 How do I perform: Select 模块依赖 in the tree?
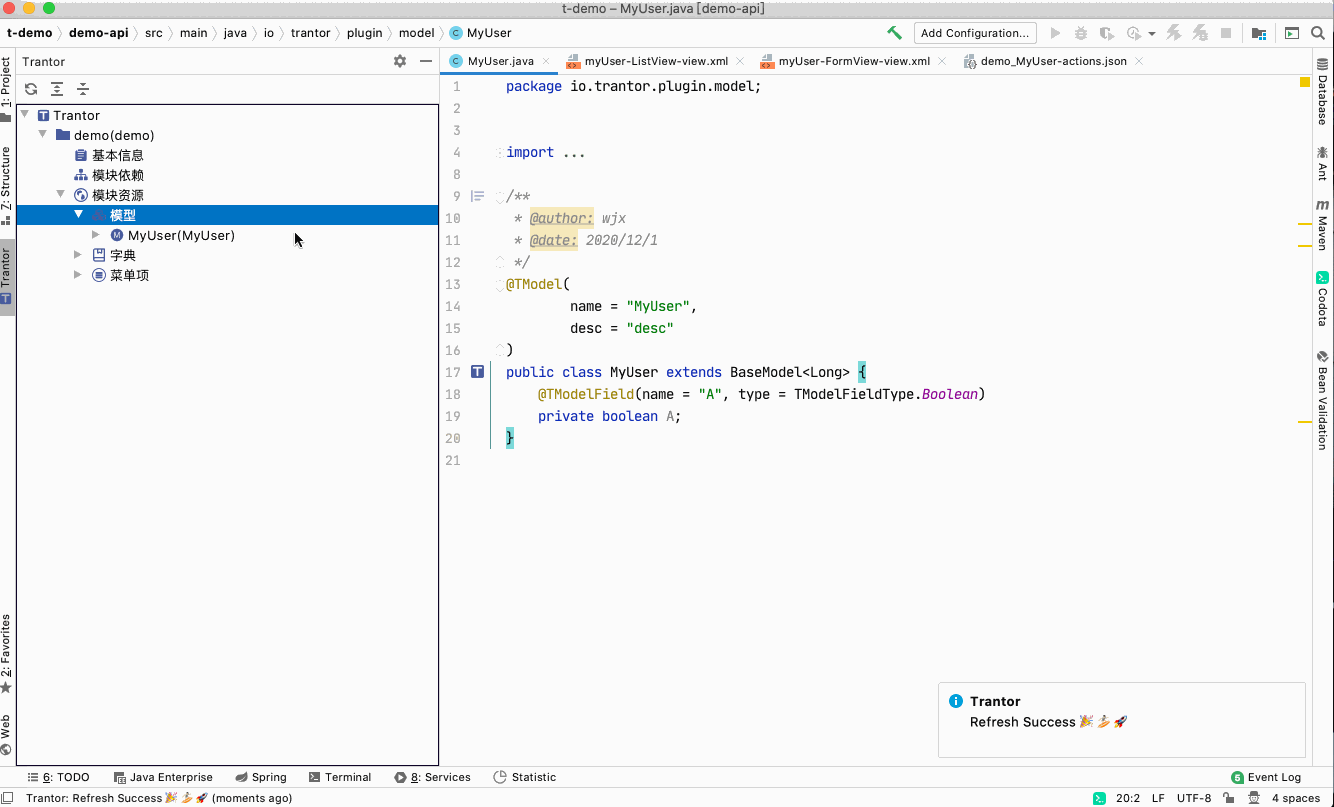pyautogui.click(x=118, y=175)
